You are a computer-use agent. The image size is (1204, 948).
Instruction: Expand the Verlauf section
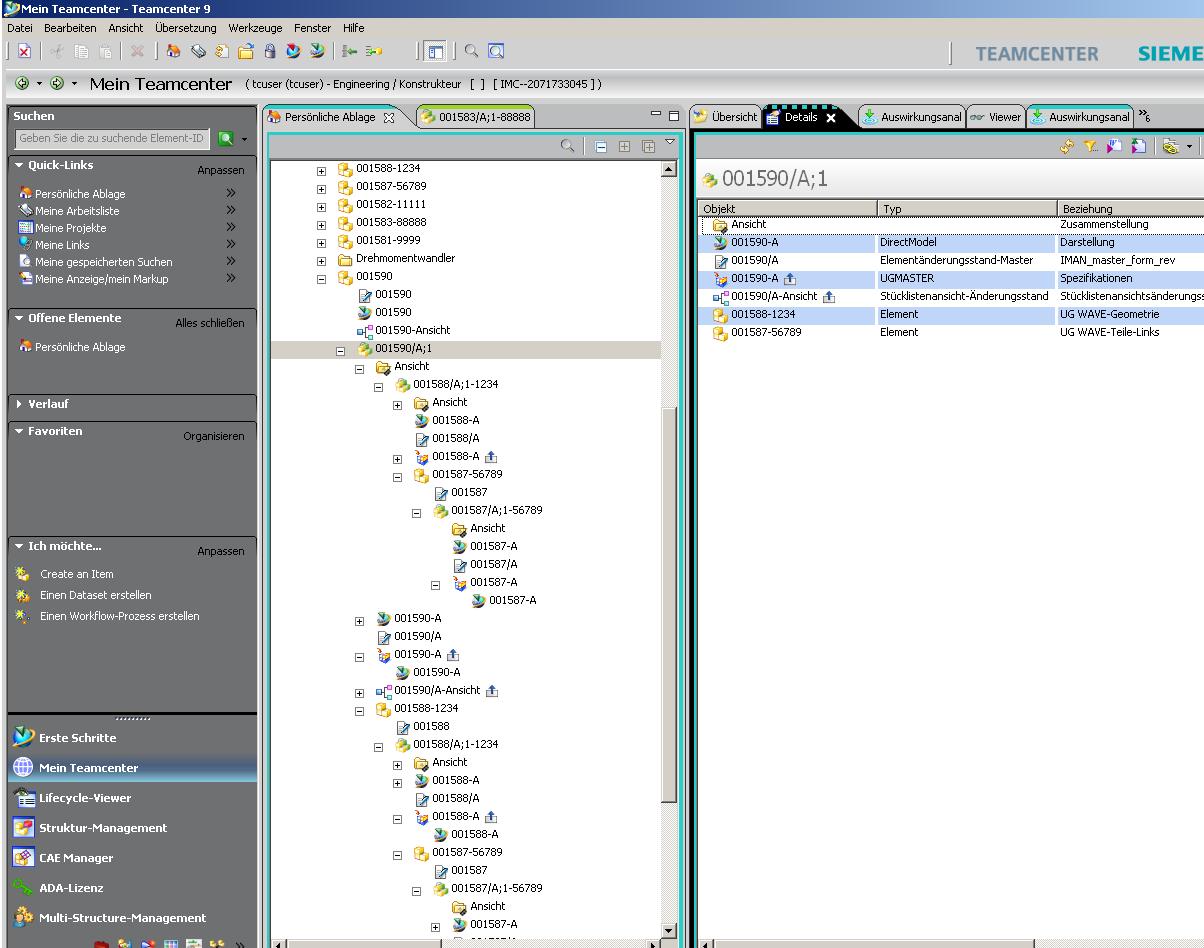(19, 404)
